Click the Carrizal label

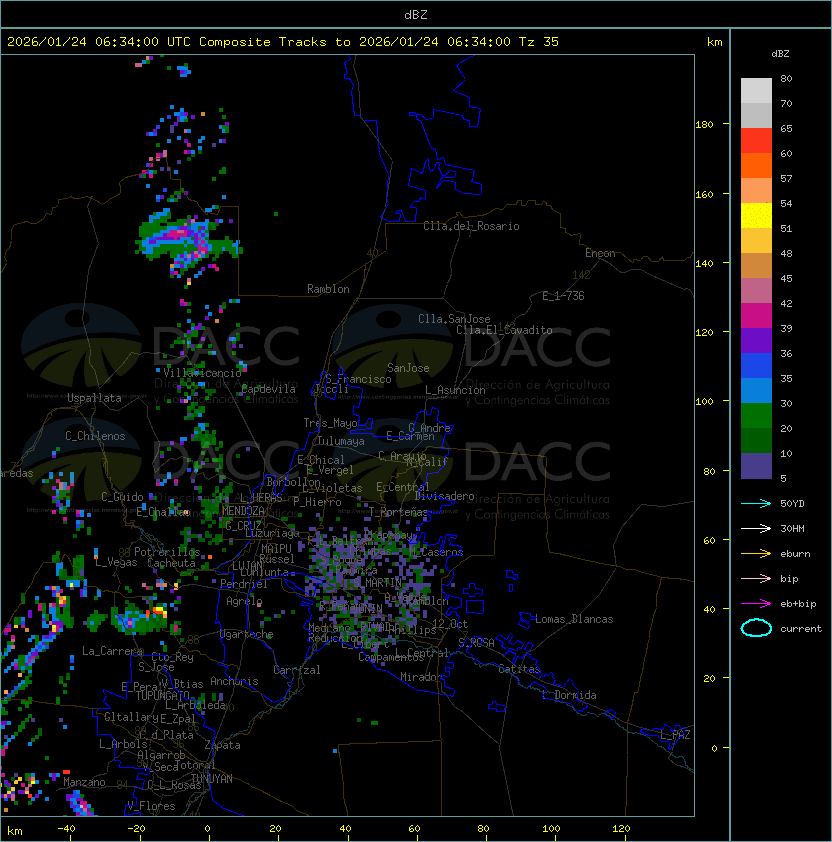297,670
